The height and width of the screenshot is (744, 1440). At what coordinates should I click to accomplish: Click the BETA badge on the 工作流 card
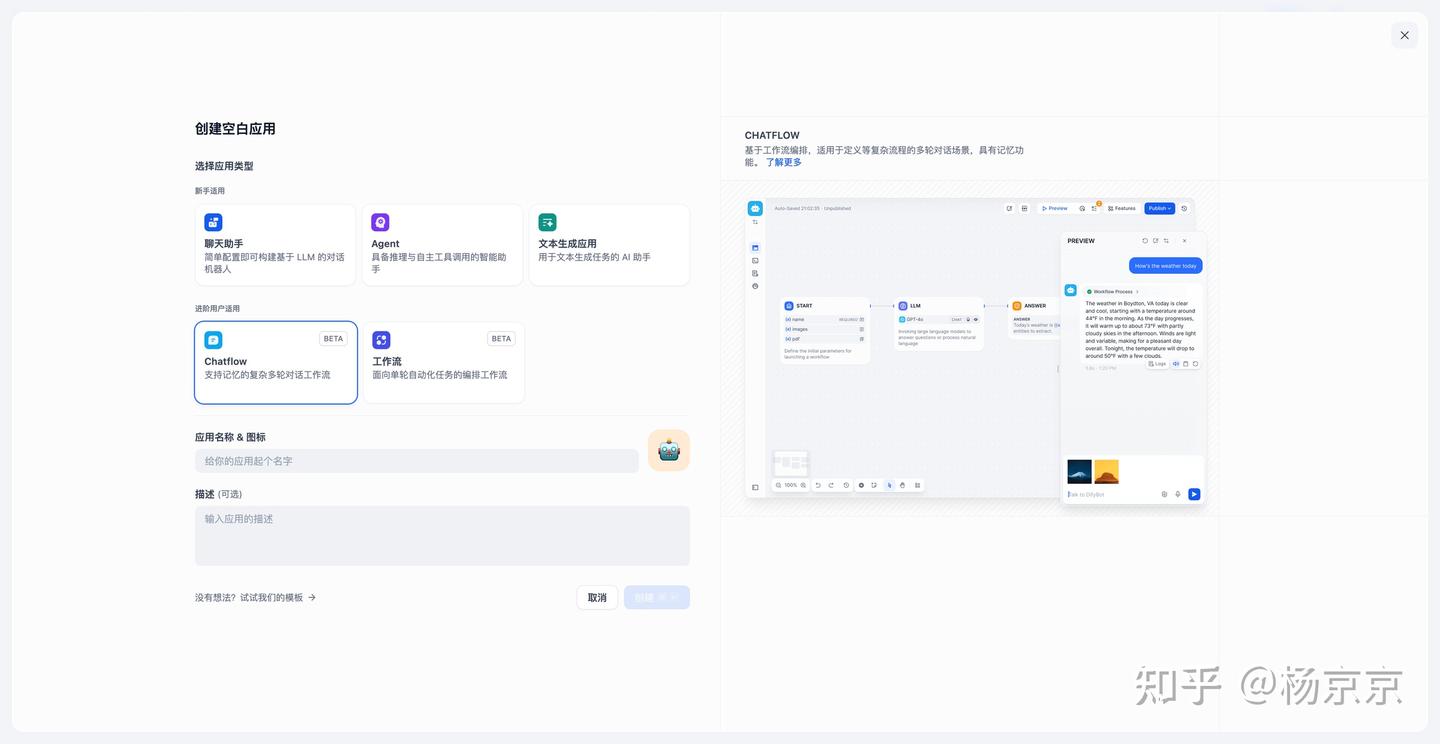pos(501,339)
